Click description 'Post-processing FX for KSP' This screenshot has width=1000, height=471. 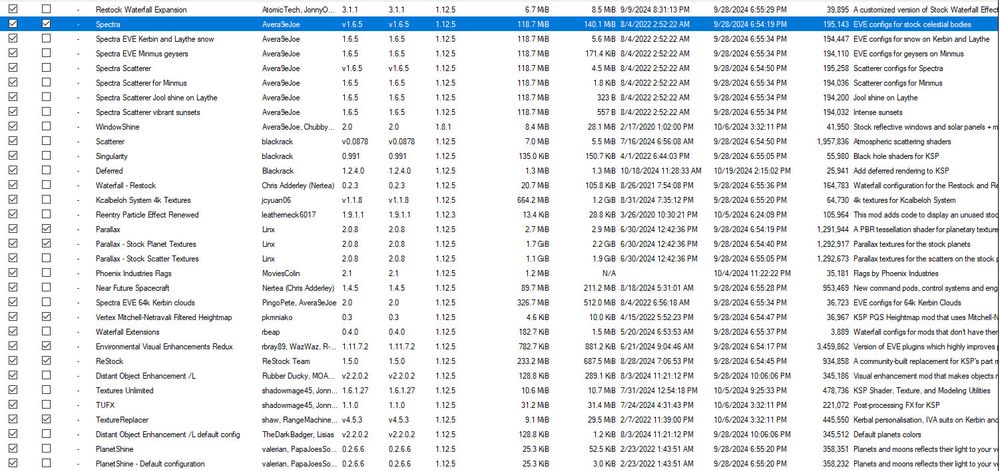896,405
